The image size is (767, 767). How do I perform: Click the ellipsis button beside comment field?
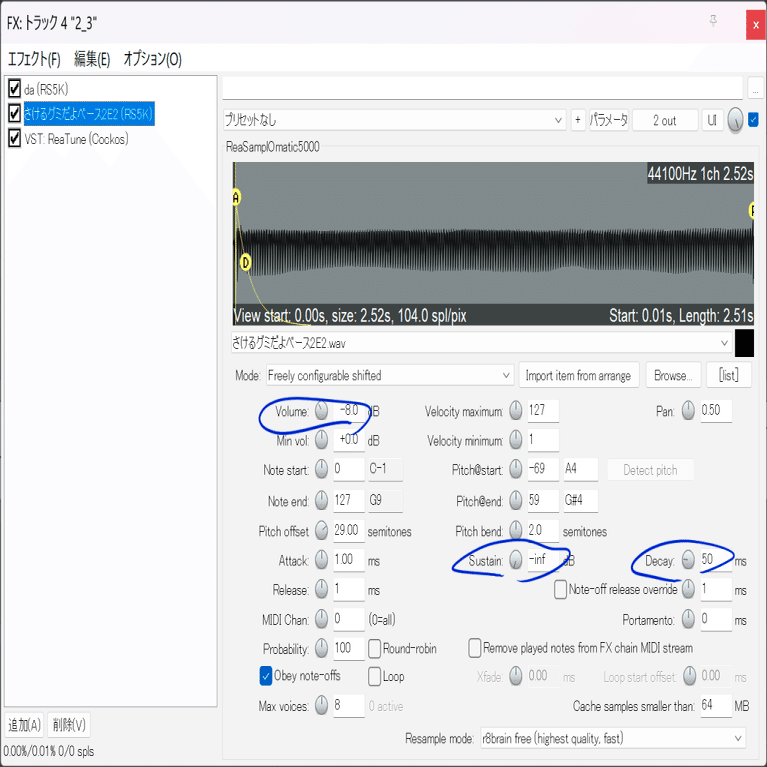755,89
